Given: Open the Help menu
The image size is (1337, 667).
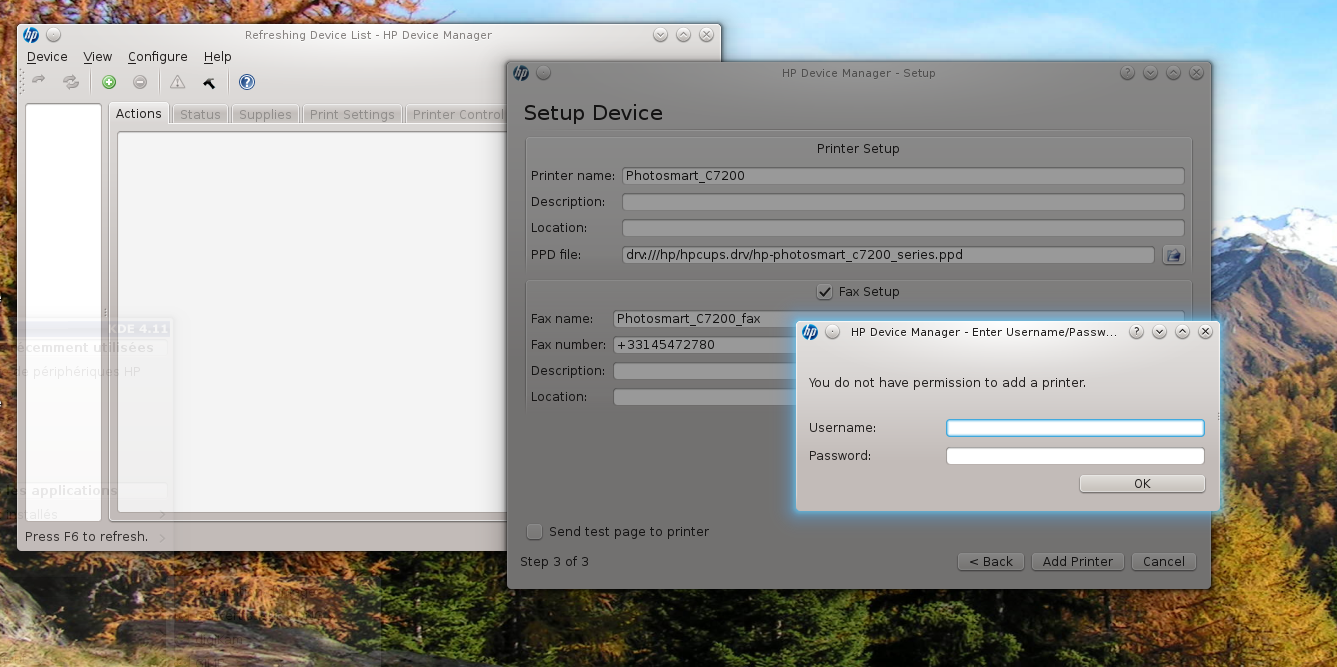Looking at the screenshot, I should 218,57.
